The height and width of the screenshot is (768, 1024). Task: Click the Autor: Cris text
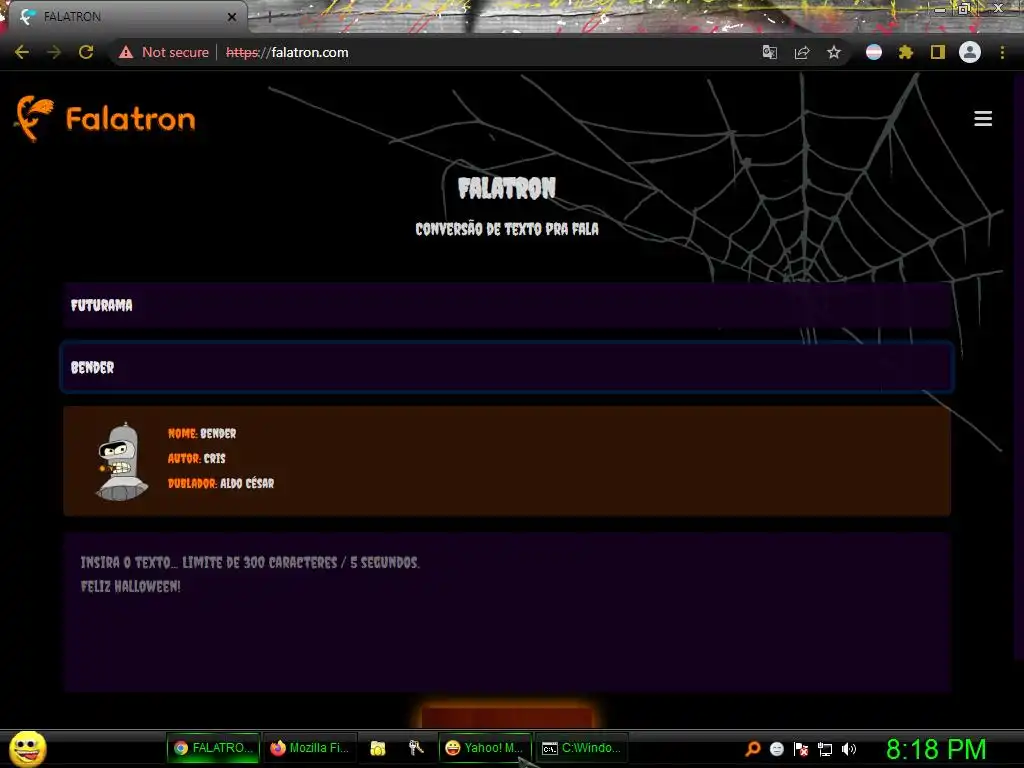pyautogui.click(x=197, y=458)
